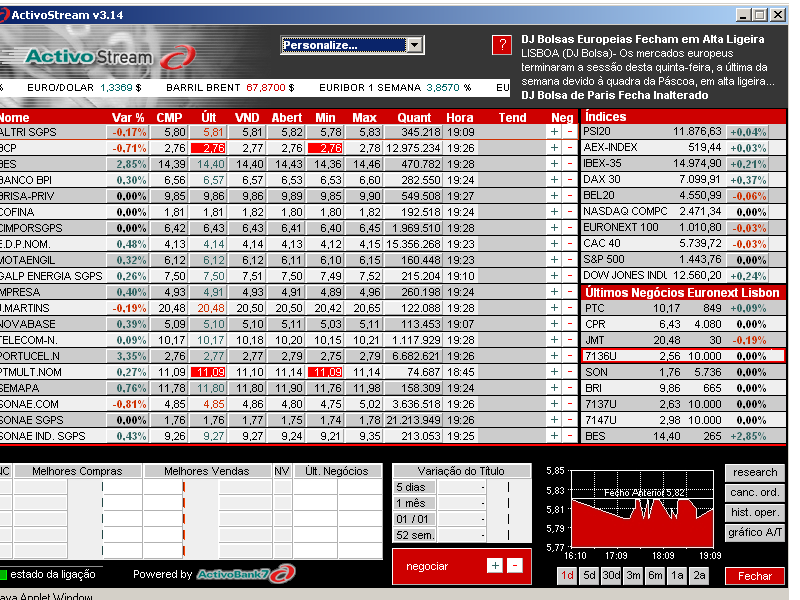This screenshot has width=800, height=600.
Task: Select the DAX 30 index row
Action: click(x=683, y=180)
